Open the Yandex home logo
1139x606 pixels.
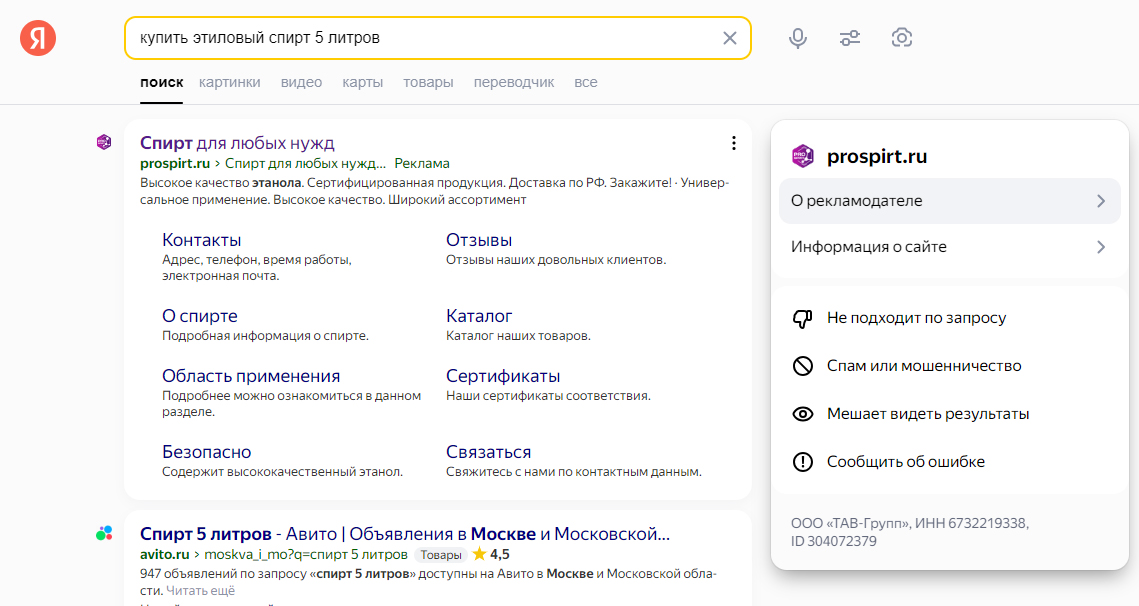[x=38, y=38]
